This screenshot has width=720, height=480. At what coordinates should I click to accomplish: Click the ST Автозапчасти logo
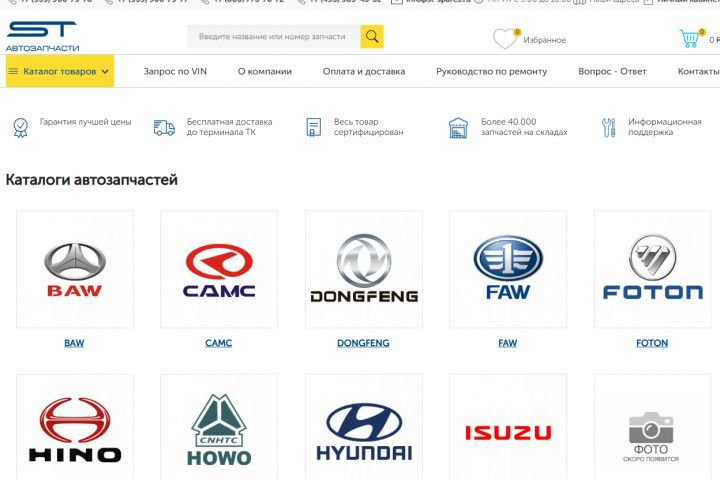(x=42, y=37)
